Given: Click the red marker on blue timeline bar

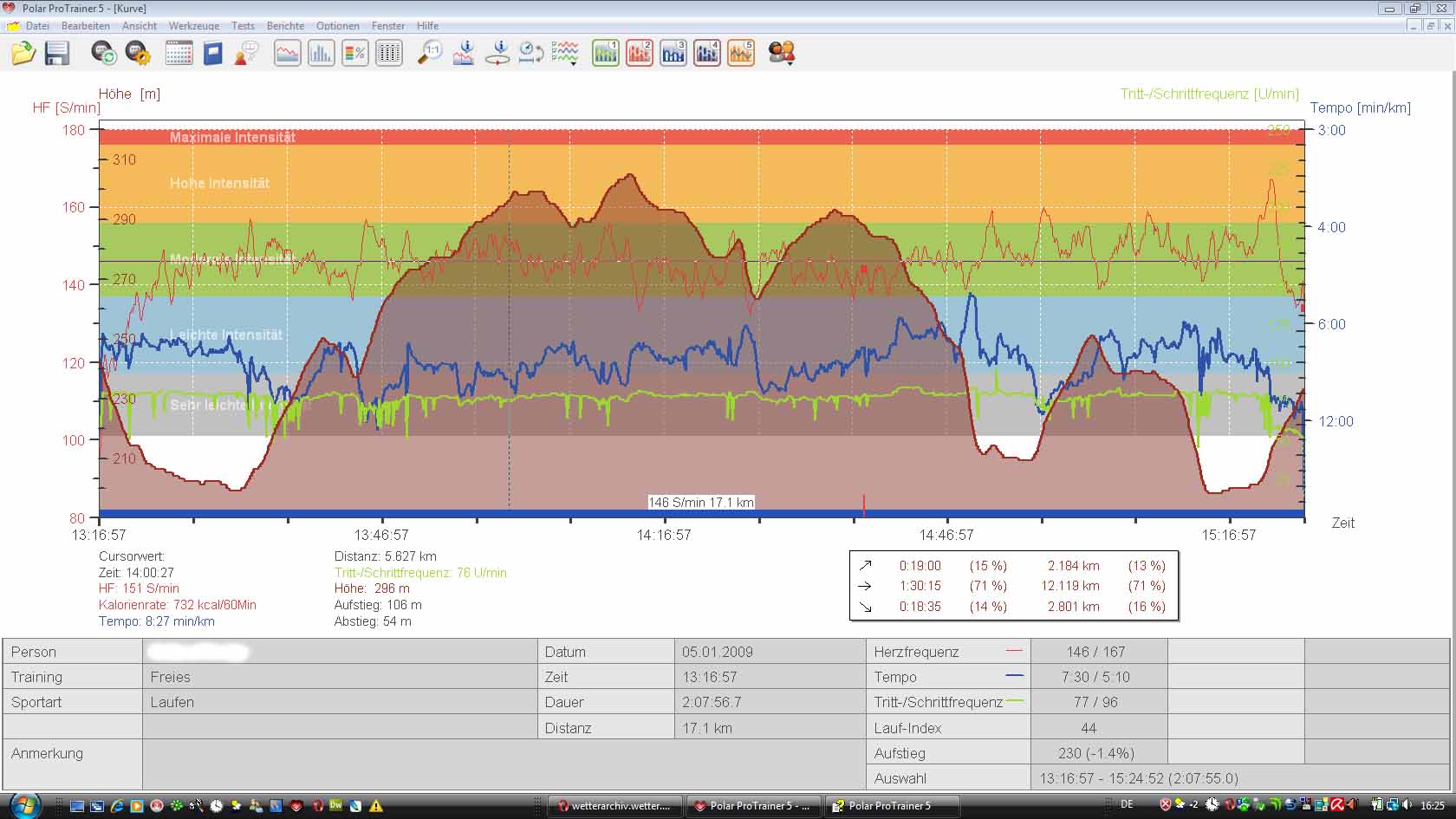Looking at the screenshot, I should [864, 505].
